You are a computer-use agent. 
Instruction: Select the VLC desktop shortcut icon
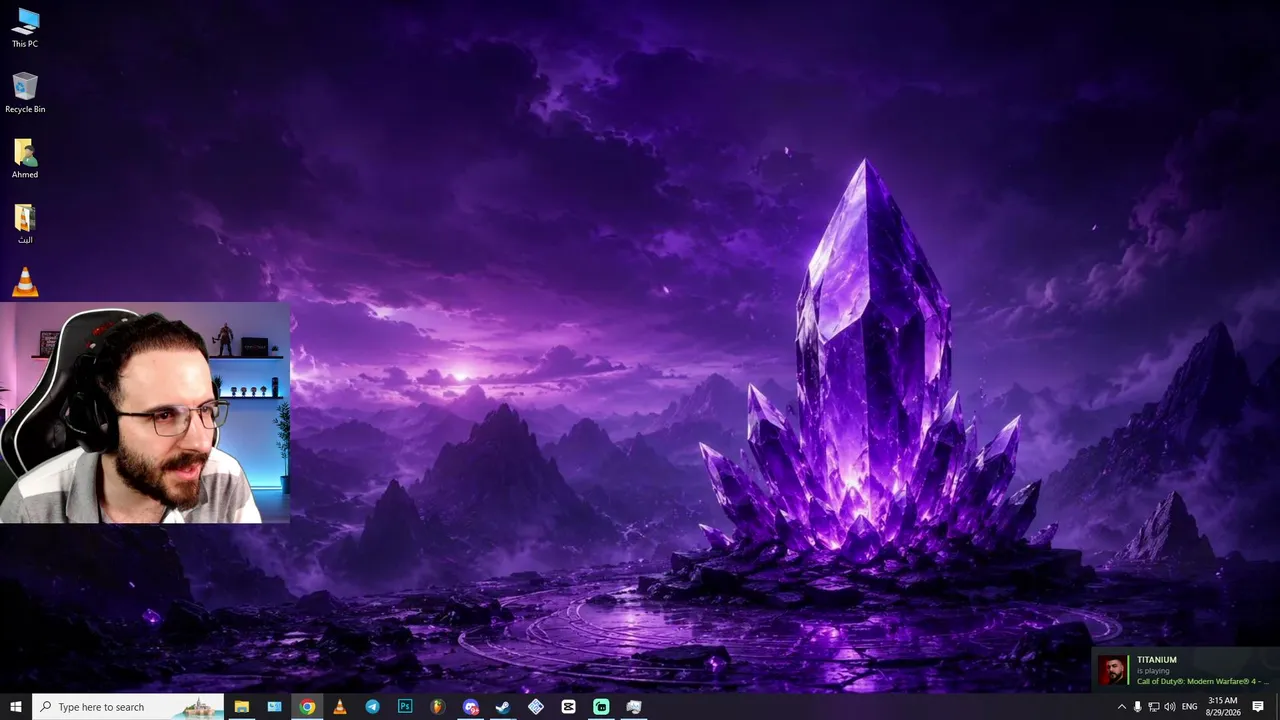[x=25, y=282]
